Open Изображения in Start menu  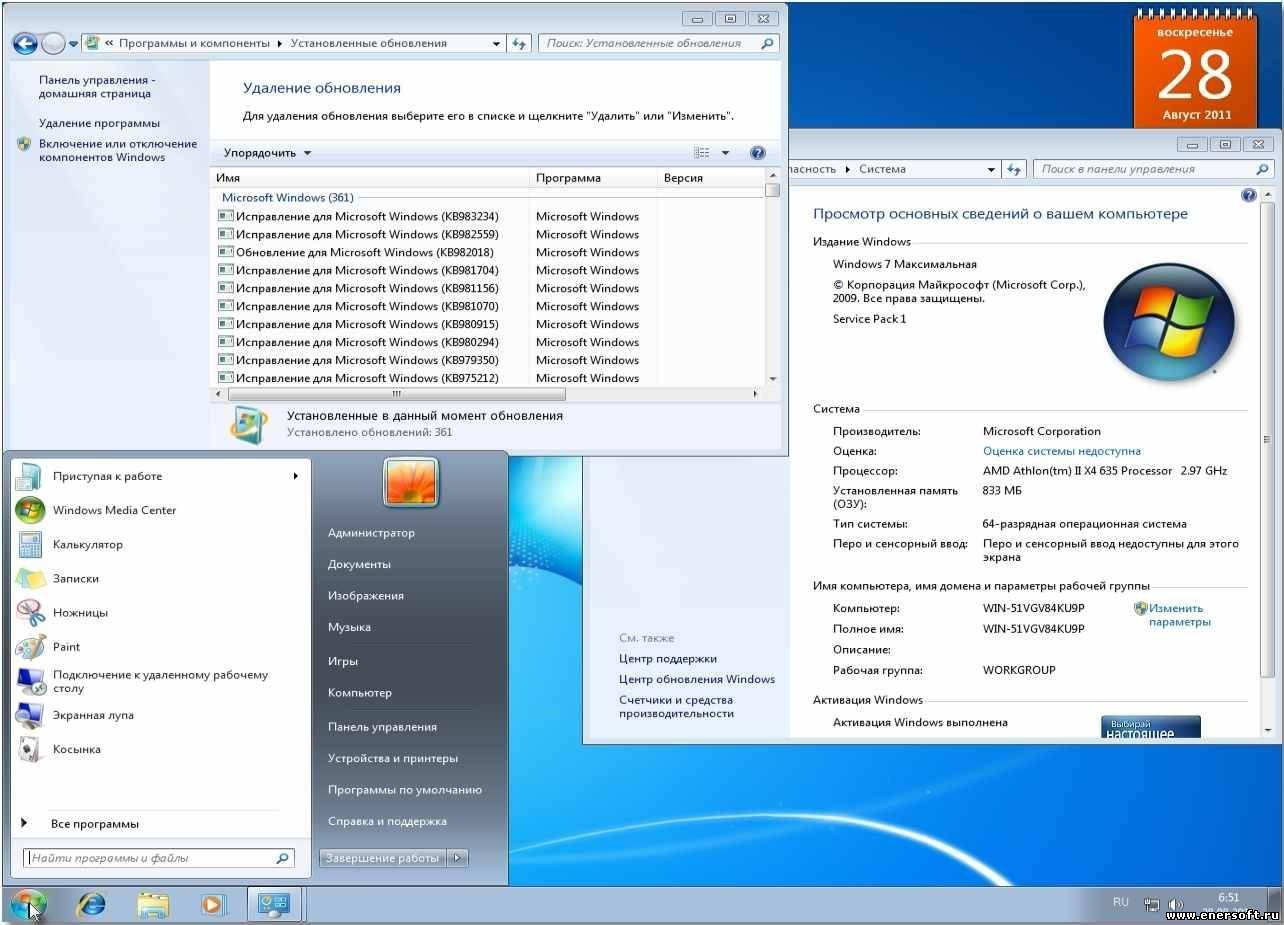[366, 596]
